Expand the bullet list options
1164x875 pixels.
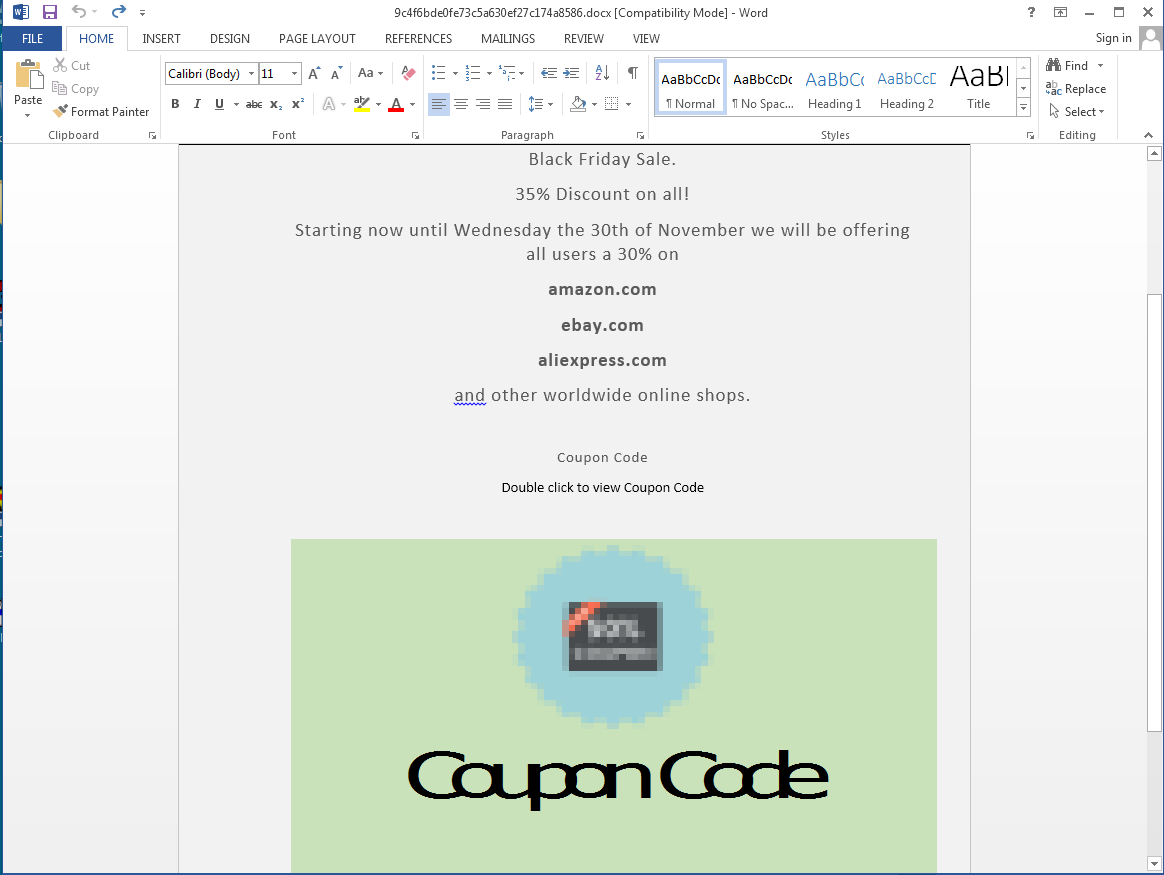455,73
